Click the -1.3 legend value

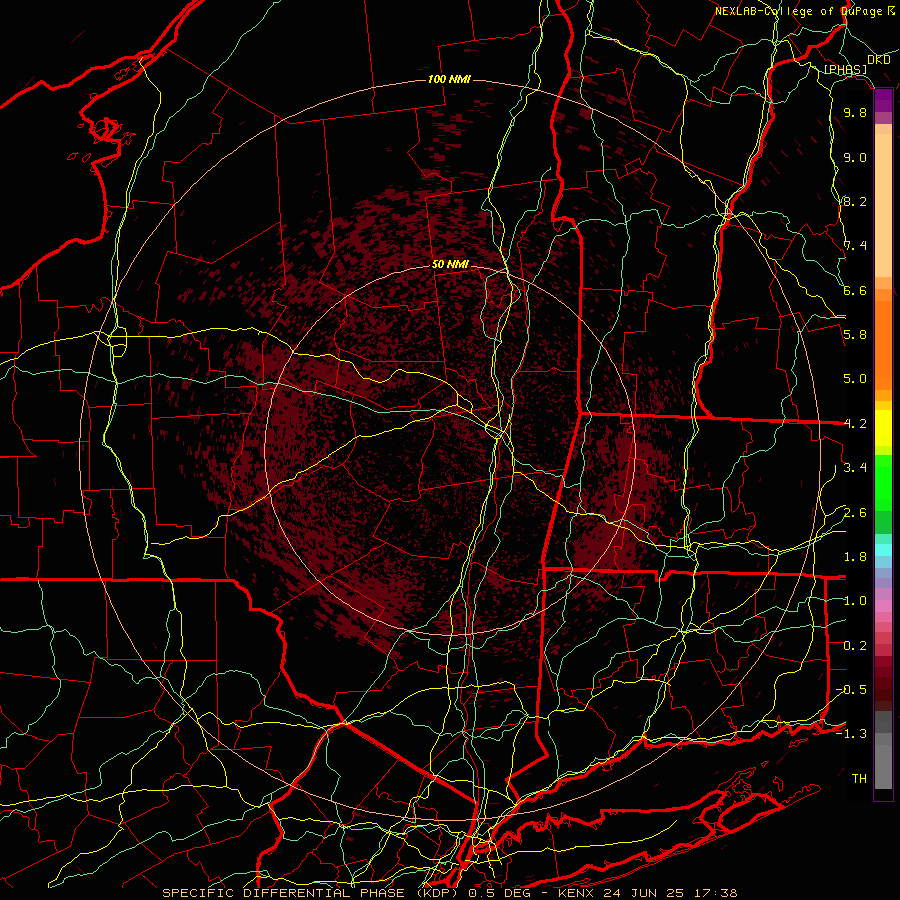pyautogui.click(x=852, y=734)
